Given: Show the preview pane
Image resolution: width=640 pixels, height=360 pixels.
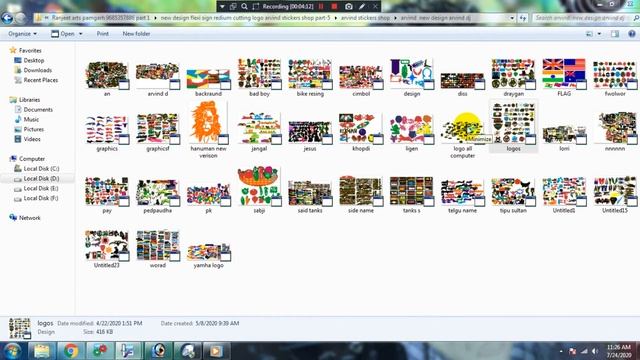Looking at the screenshot, I should tap(615, 34).
